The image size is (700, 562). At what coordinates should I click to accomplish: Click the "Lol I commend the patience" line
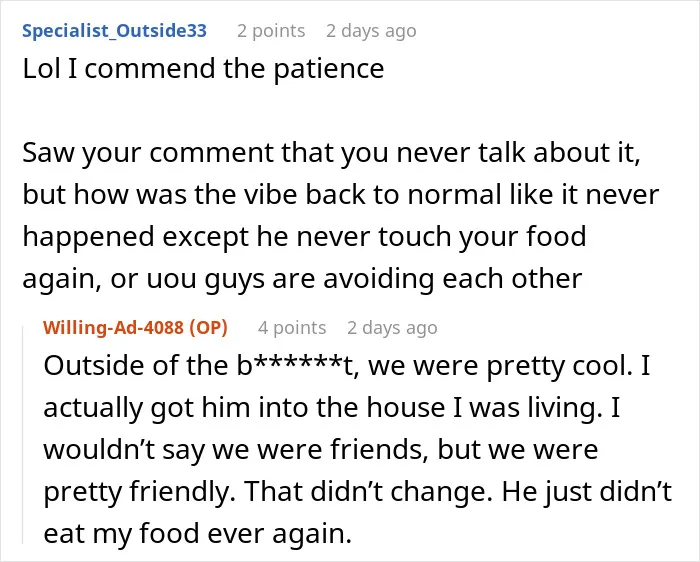coord(203,69)
